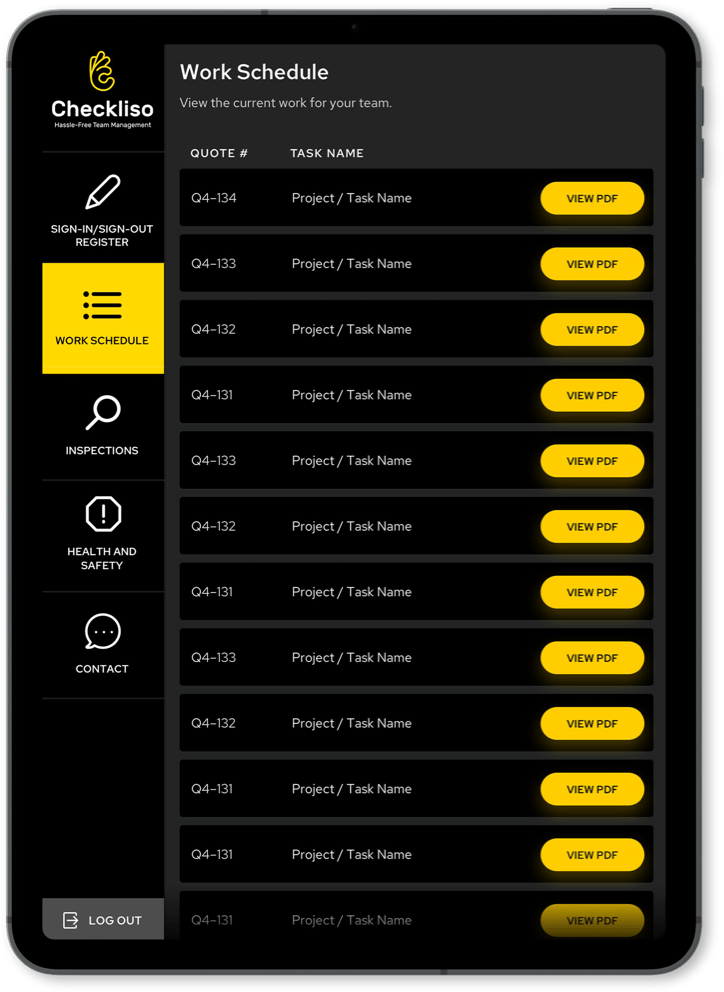Open the PDF of the first Q4-132 row
This screenshot has width=724, height=992.
coord(592,330)
